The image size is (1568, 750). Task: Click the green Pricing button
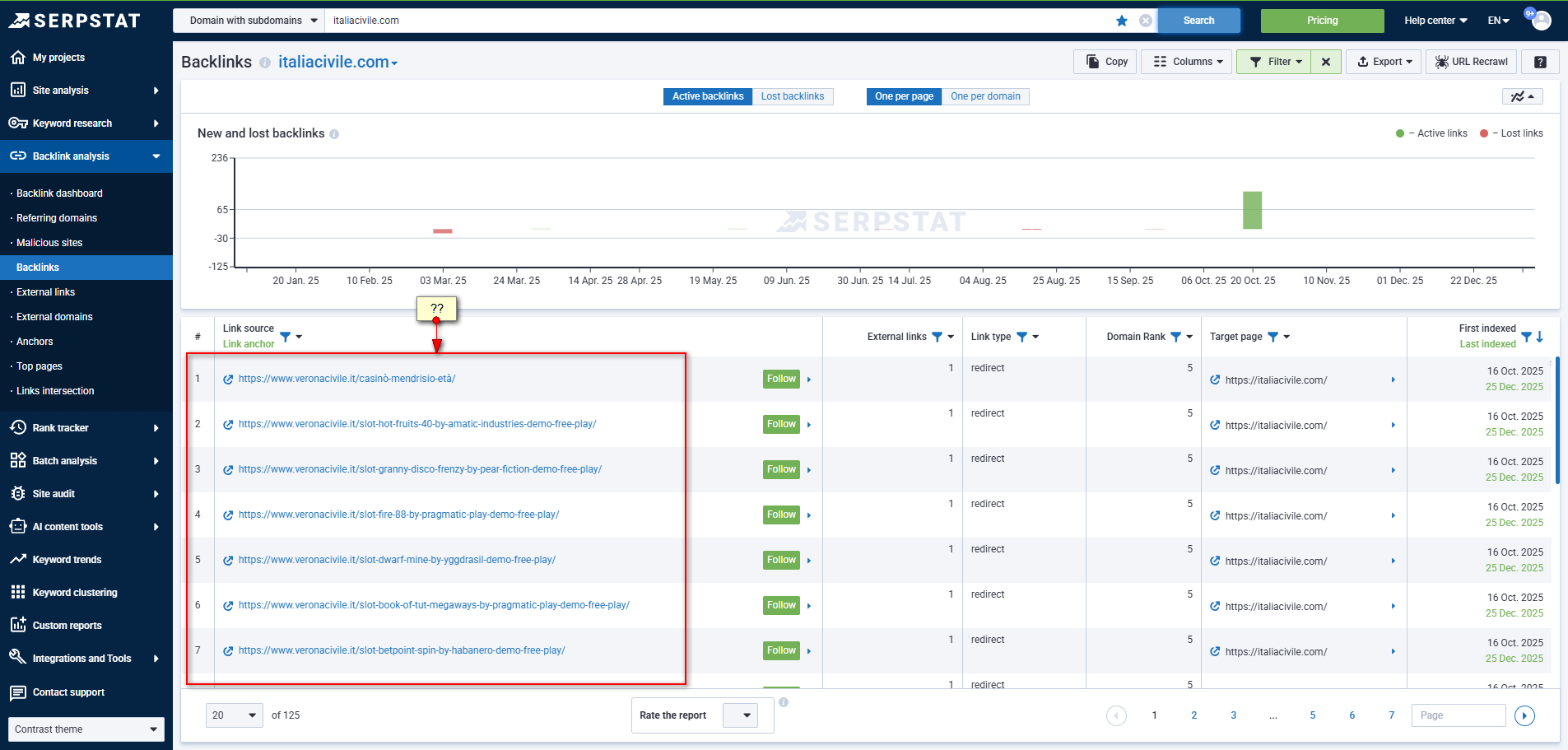pyautogui.click(x=1322, y=21)
